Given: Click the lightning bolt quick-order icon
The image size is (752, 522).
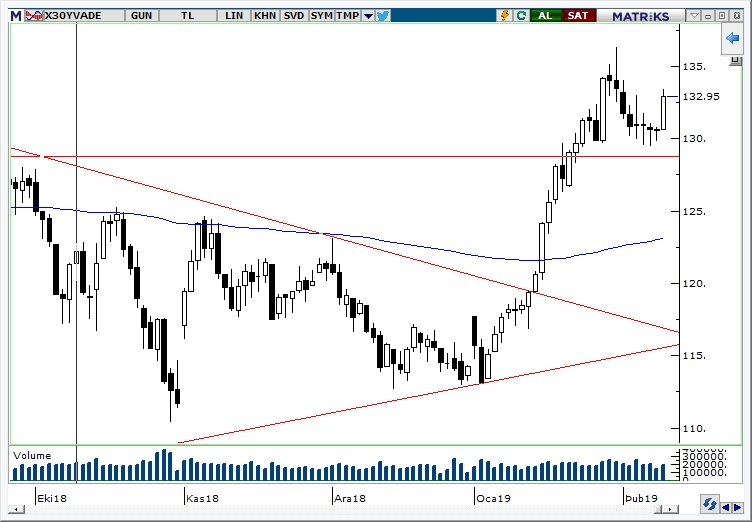Looking at the screenshot, I should (505, 16).
